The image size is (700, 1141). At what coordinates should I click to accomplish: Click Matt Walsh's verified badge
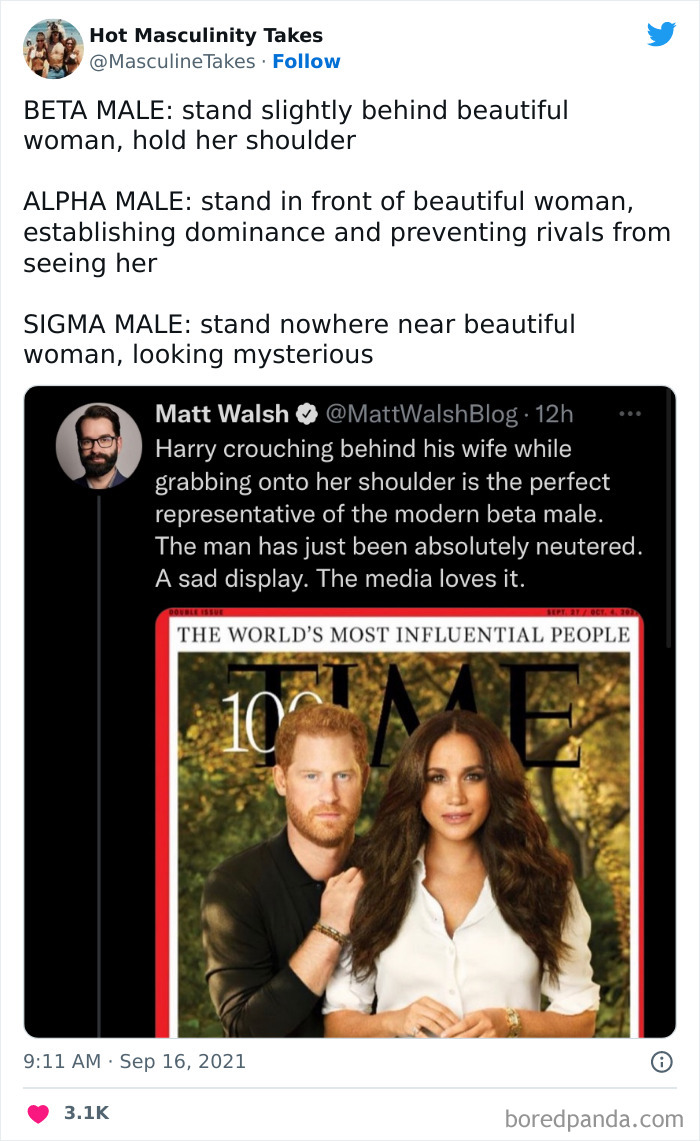[307, 413]
